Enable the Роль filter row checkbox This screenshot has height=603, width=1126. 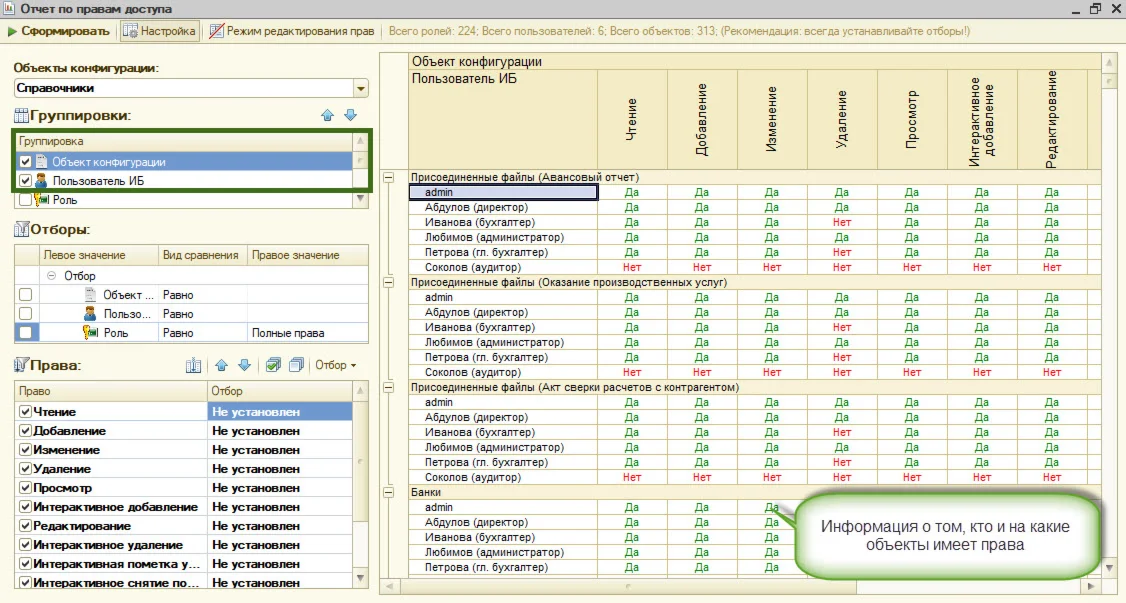[26, 332]
